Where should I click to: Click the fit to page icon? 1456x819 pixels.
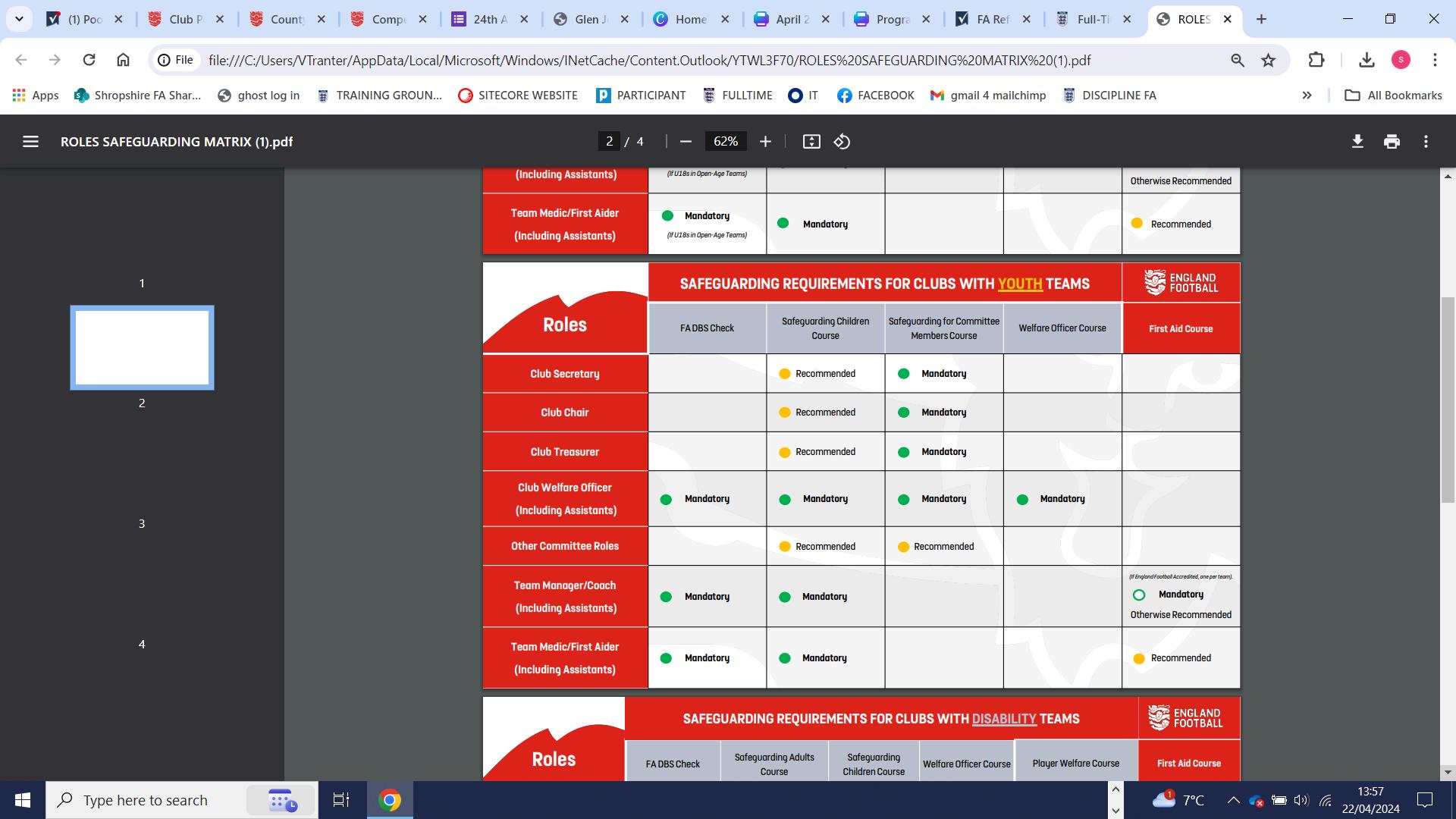click(x=811, y=142)
